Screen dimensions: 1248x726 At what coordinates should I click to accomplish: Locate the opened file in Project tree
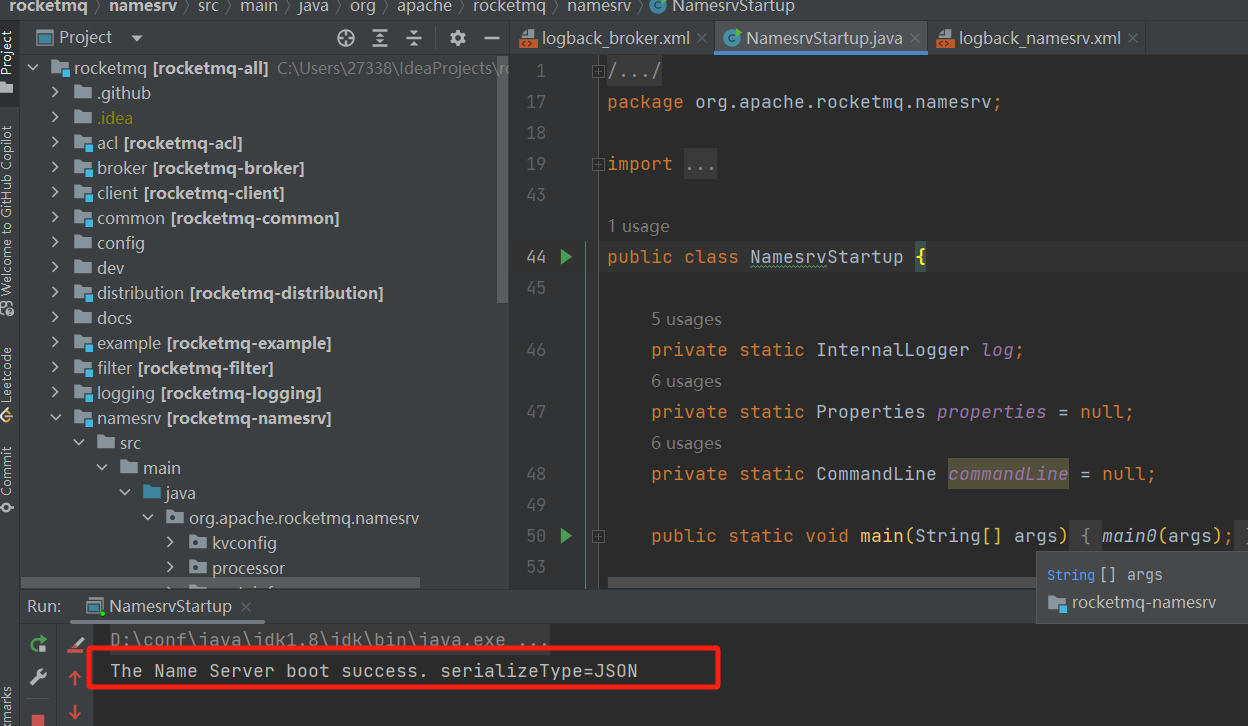click(x=346, y=38)
